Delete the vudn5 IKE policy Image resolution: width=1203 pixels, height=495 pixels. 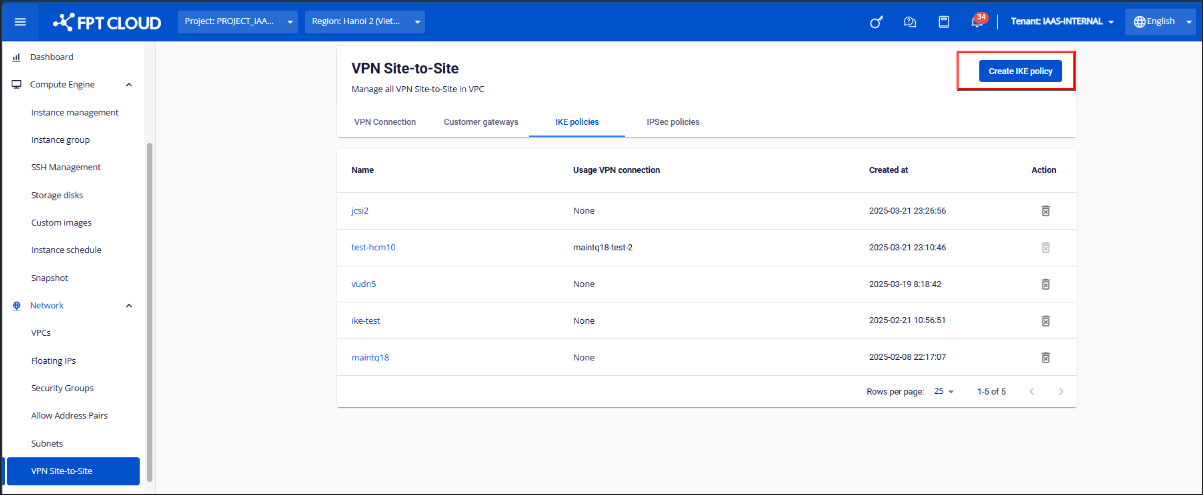1045,284
